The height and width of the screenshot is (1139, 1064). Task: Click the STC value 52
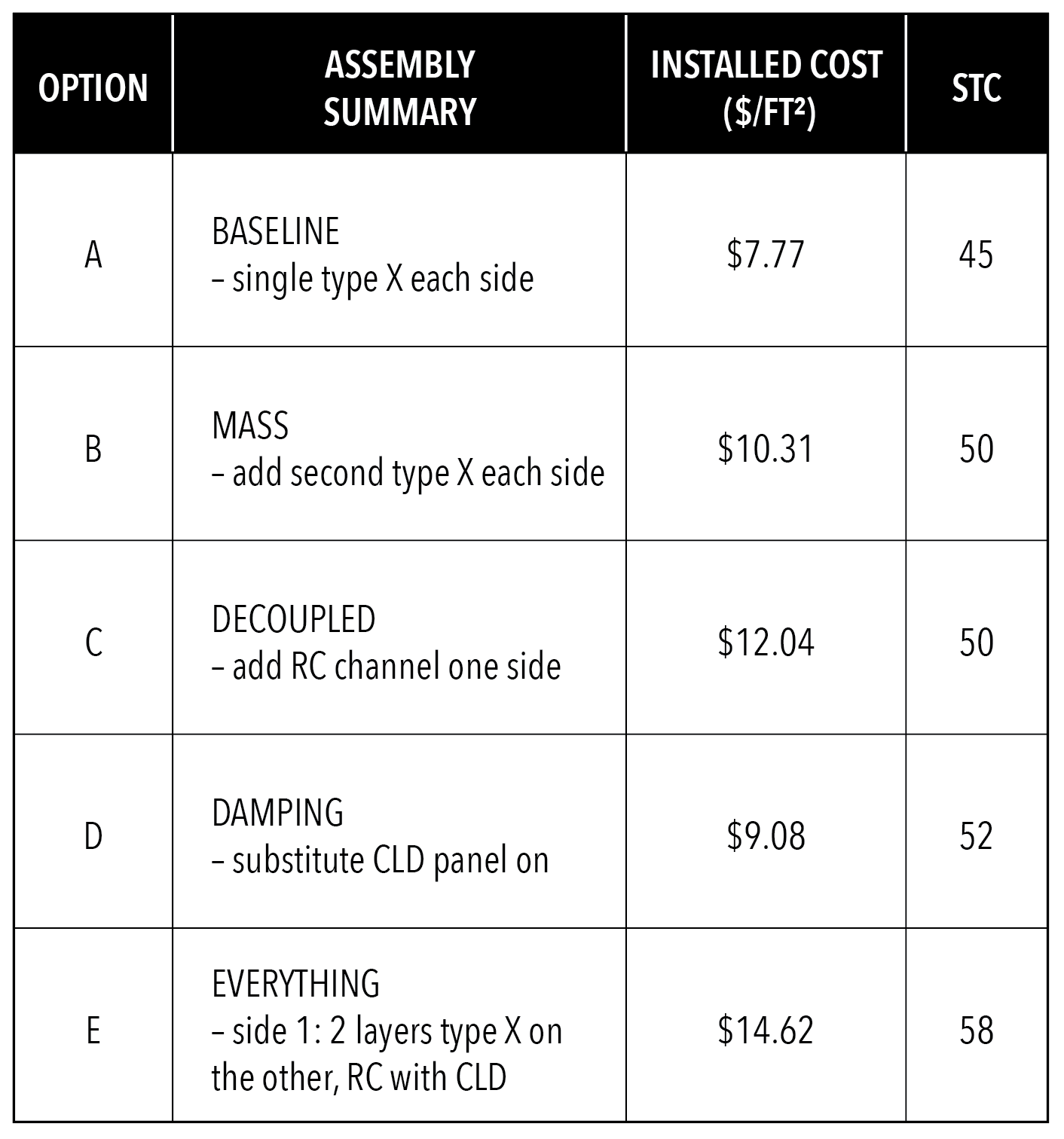tap(976, 836)
